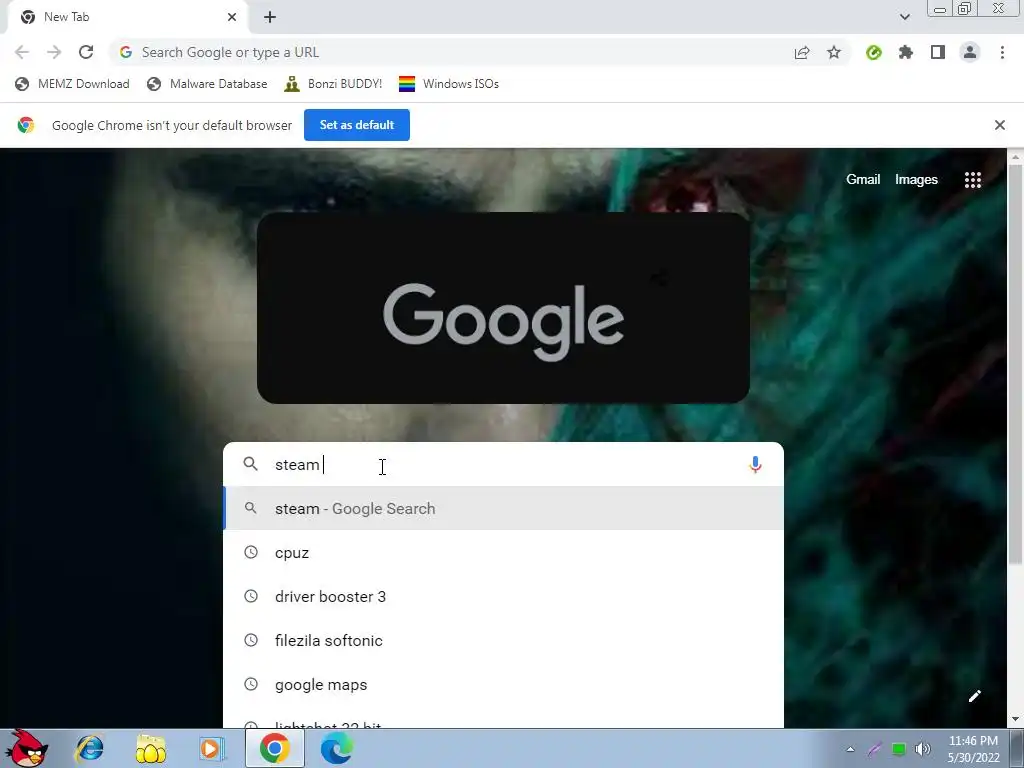Open the Malware Database bookmark

pos(207,84)
